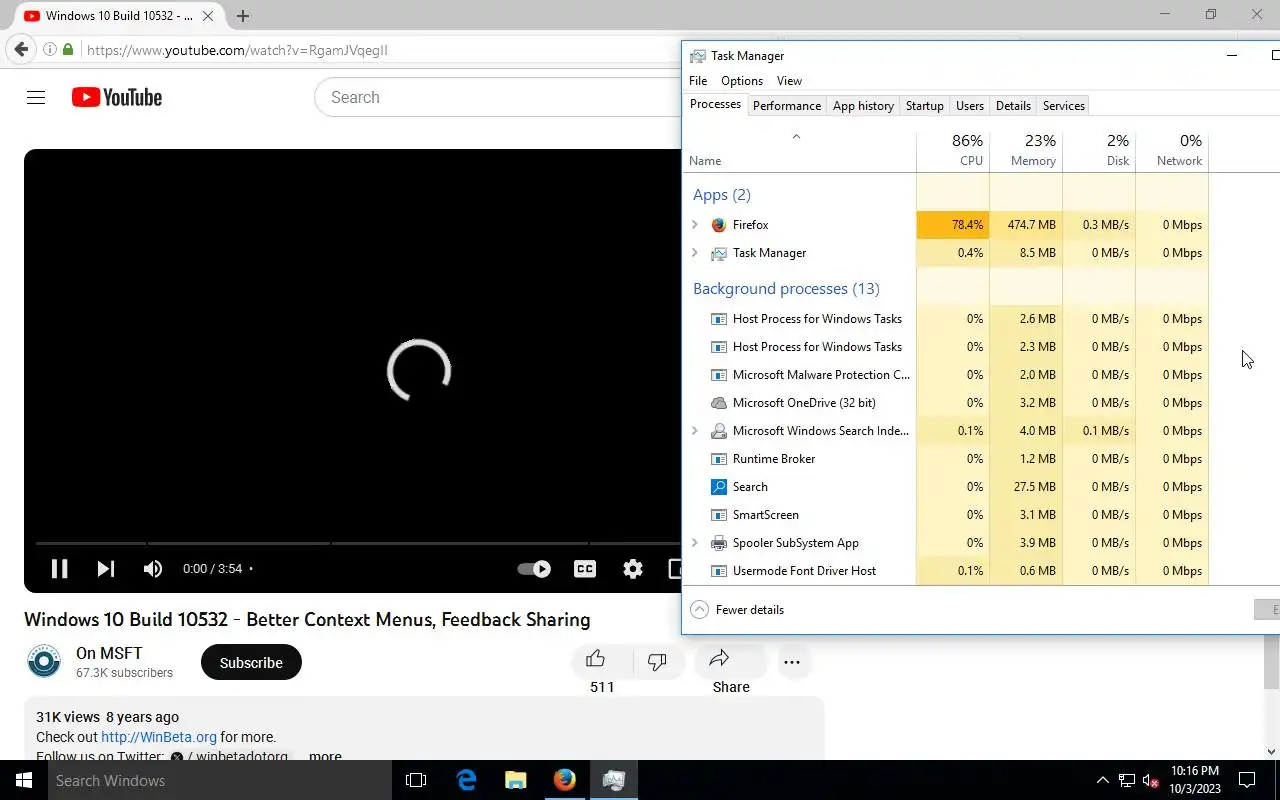
Task: Pause the YouTube video
Action: coord(60,569)
